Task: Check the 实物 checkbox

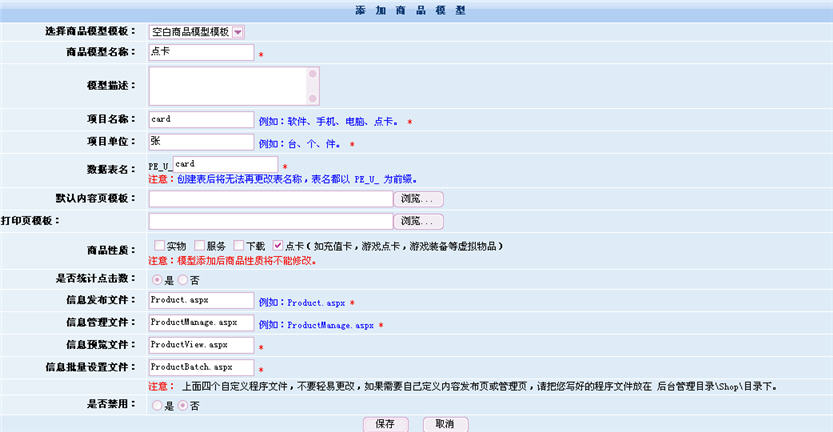Action: pyautogui.click(x=159, y=245)
